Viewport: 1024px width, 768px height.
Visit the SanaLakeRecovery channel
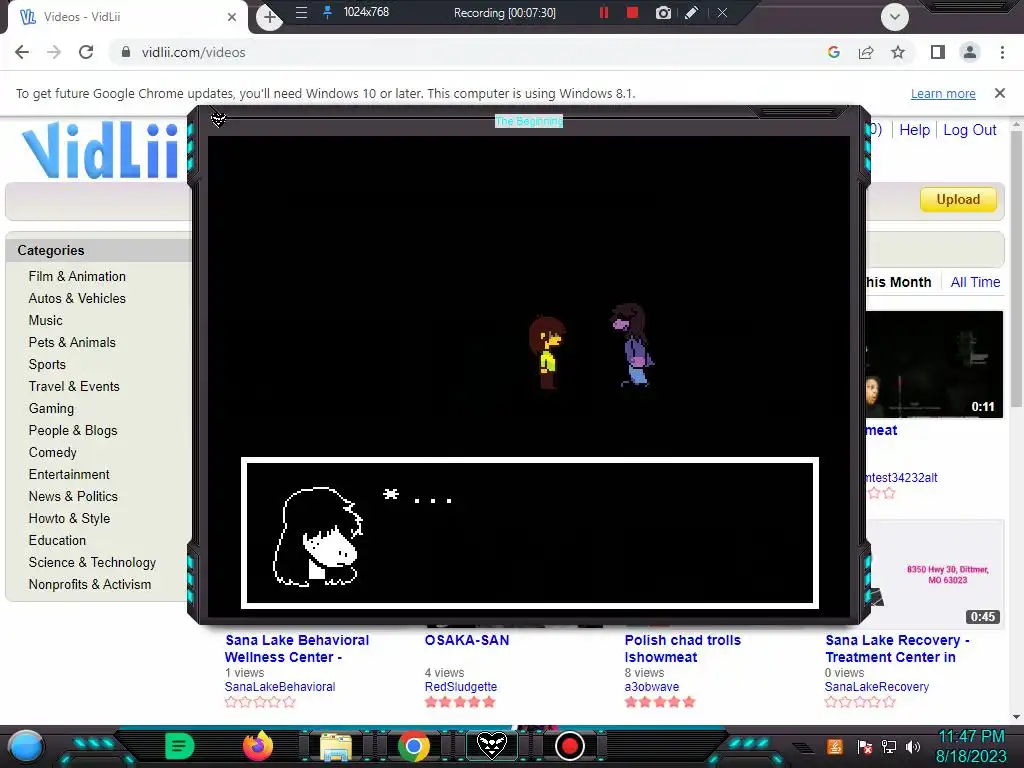point(876,687)
